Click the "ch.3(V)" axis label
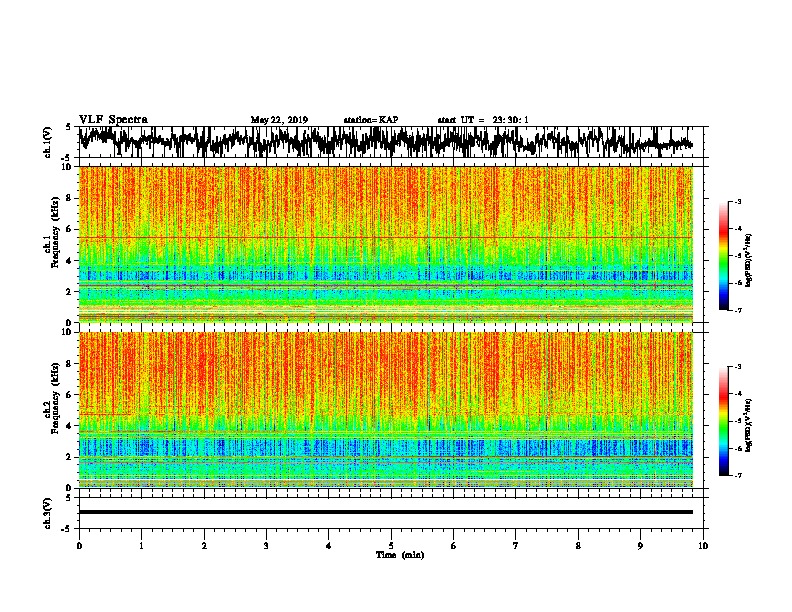The height and width of the screenshot is (612, 792). (48, 513)
